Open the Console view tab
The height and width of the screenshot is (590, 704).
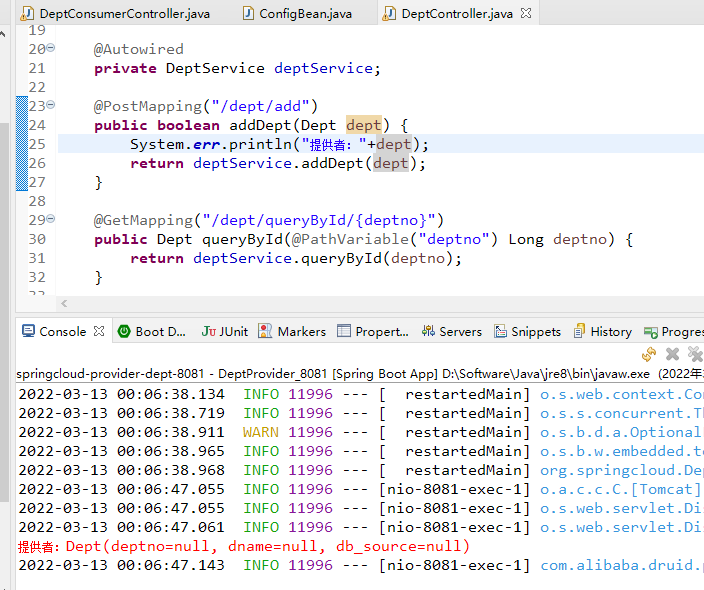point(63,331)
